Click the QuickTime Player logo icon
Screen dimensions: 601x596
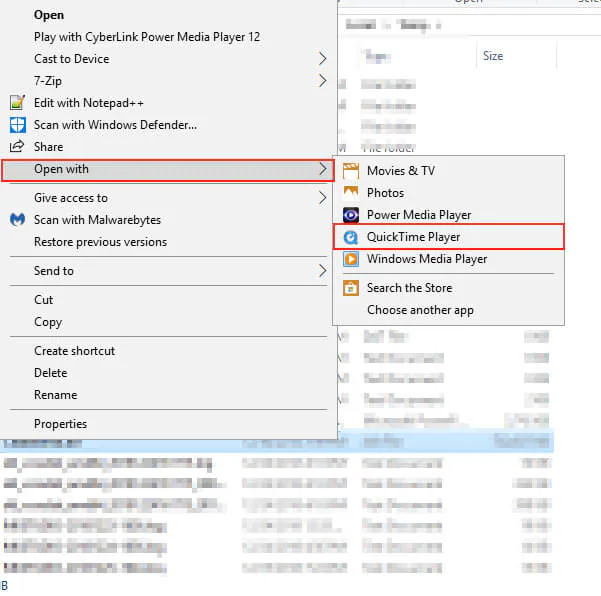click(x=351, y=237)
